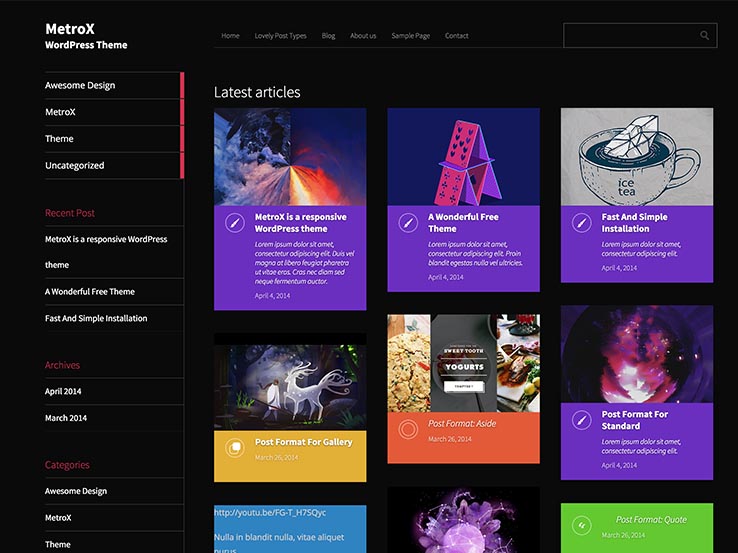Screen dimensions: 738x553
Task: Click the 'Latest articles' heading
Action: tap(257, 92)
